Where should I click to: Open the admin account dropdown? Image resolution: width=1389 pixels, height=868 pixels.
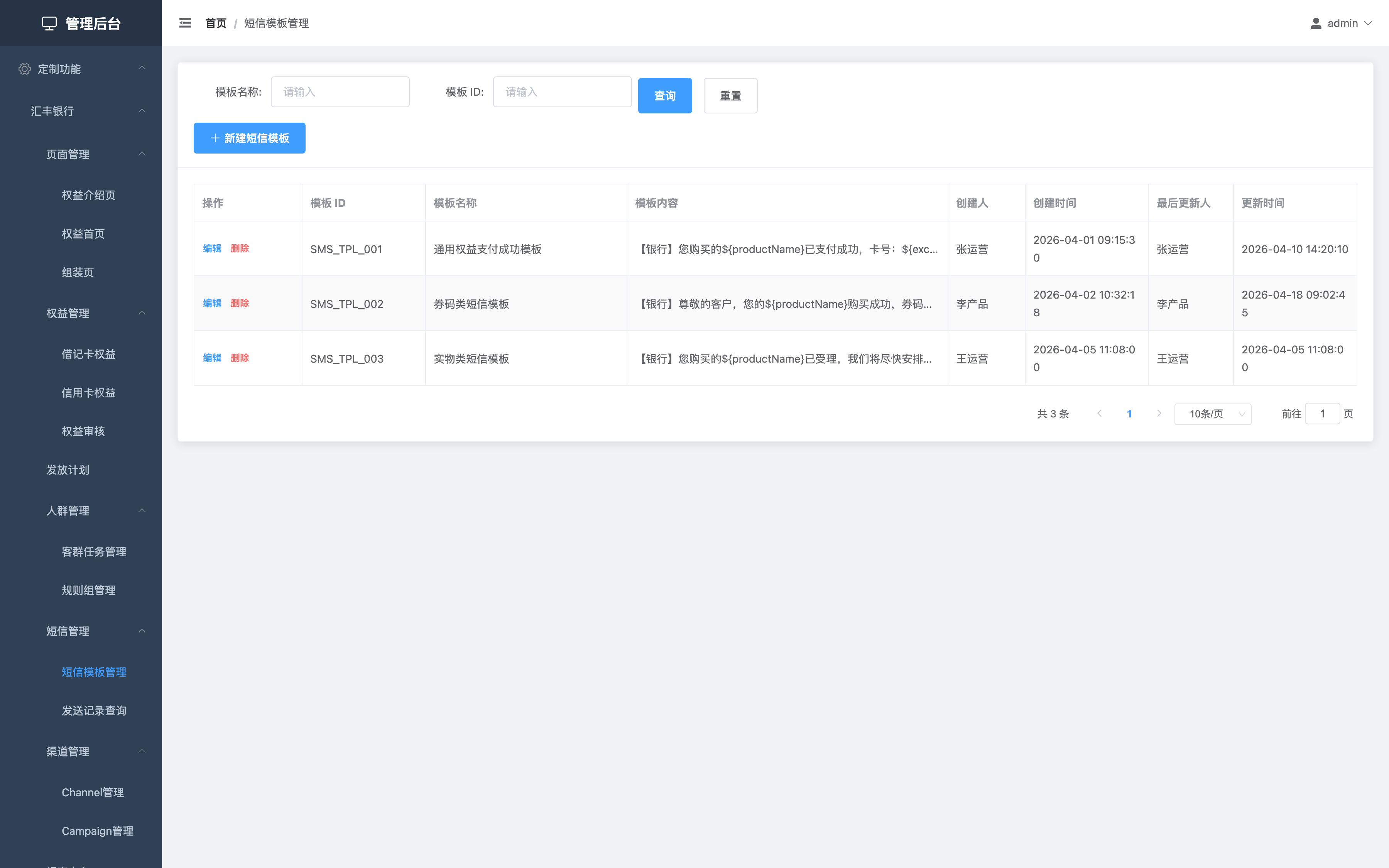[1342, 23]
